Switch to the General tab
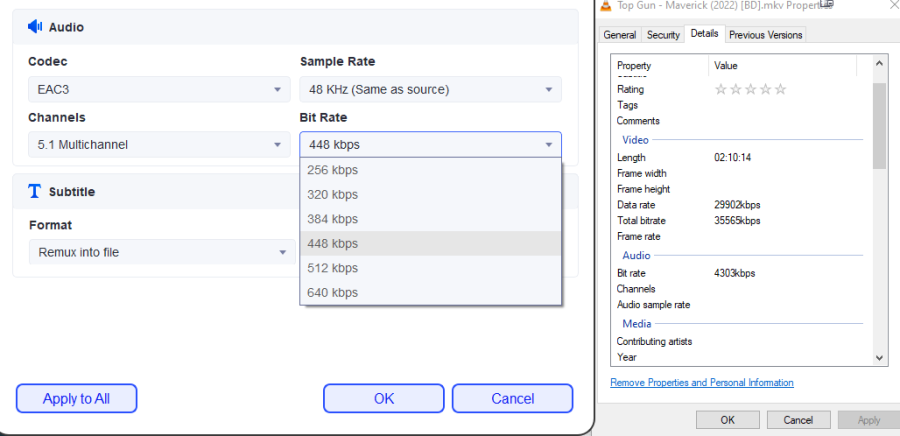 [619, 35]
